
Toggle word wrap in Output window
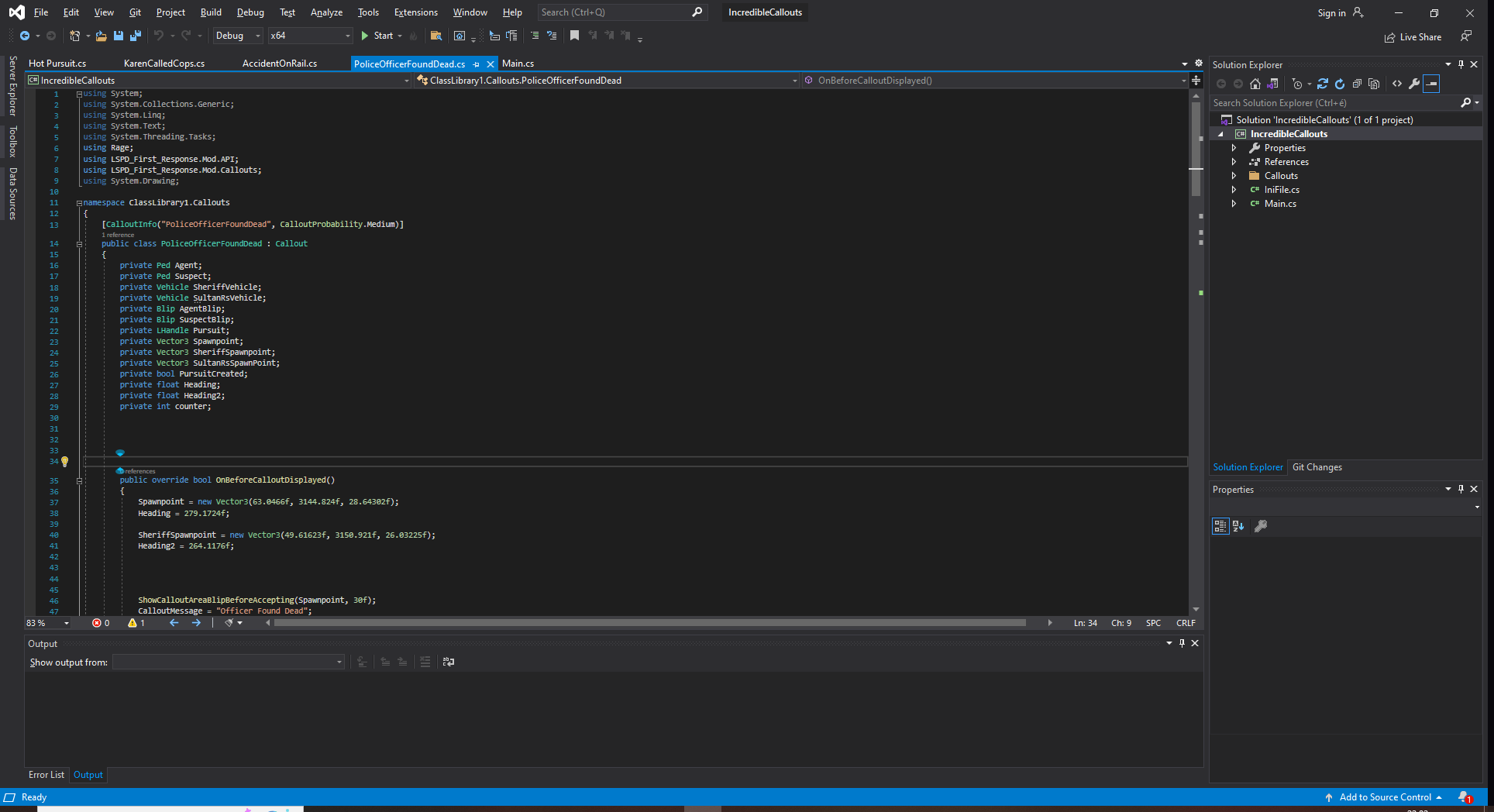449,662
